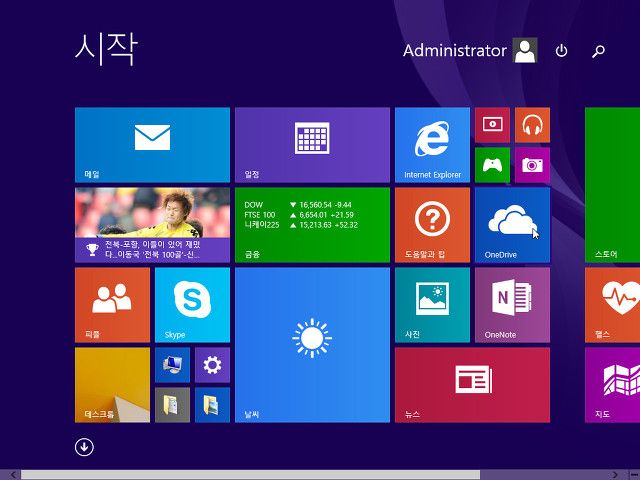Screen dimensions: 640x480
Task: Open the Photos tile
Action: (432, 305)
